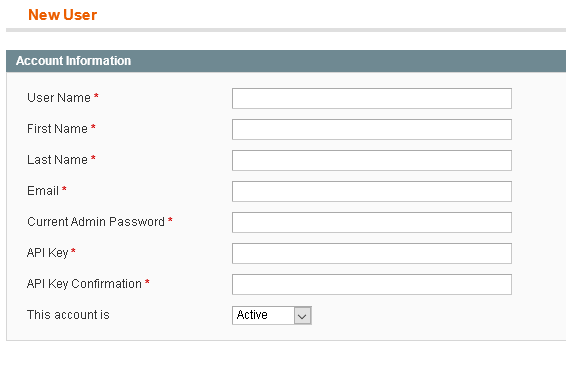Click the Current Admin Password label

point(96,222)
